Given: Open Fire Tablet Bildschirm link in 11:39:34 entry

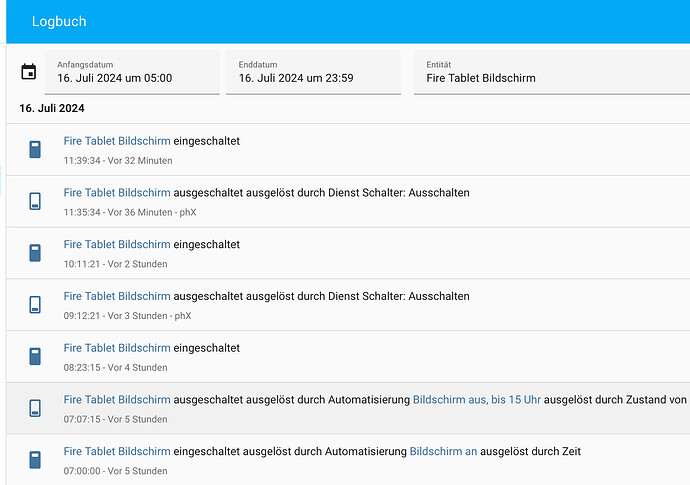Looking at the screenshot, I should pyautogui.click(x=117, y=141).
